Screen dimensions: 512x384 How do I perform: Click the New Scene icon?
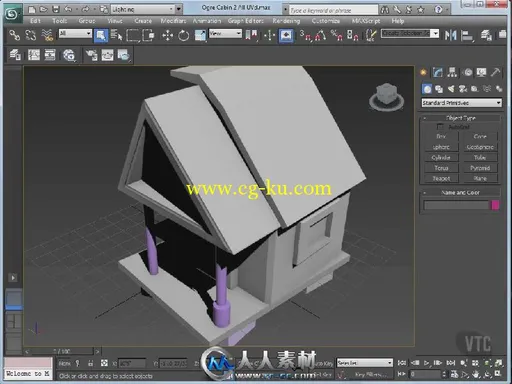(31, 9)
